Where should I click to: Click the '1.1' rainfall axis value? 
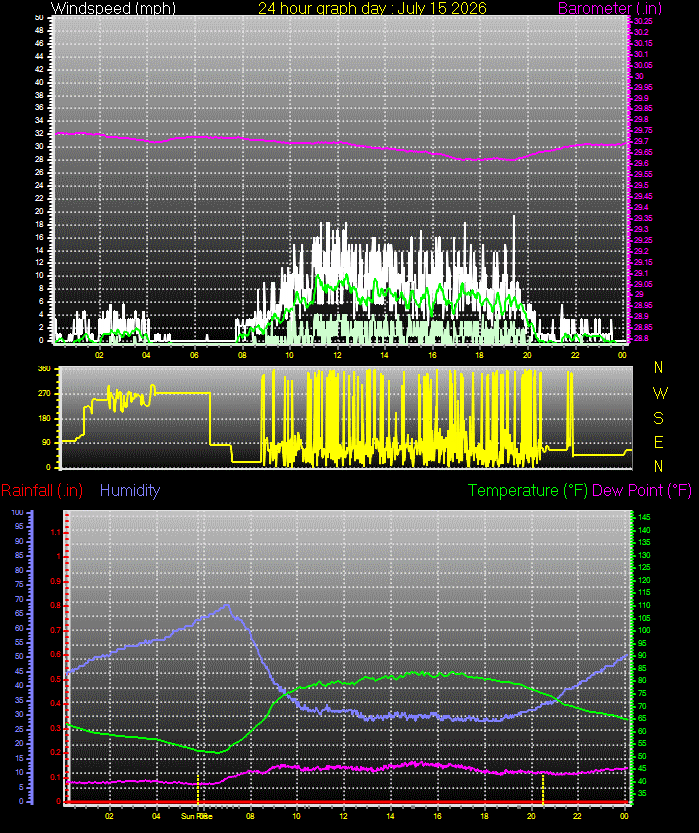(x=56, y=532)
